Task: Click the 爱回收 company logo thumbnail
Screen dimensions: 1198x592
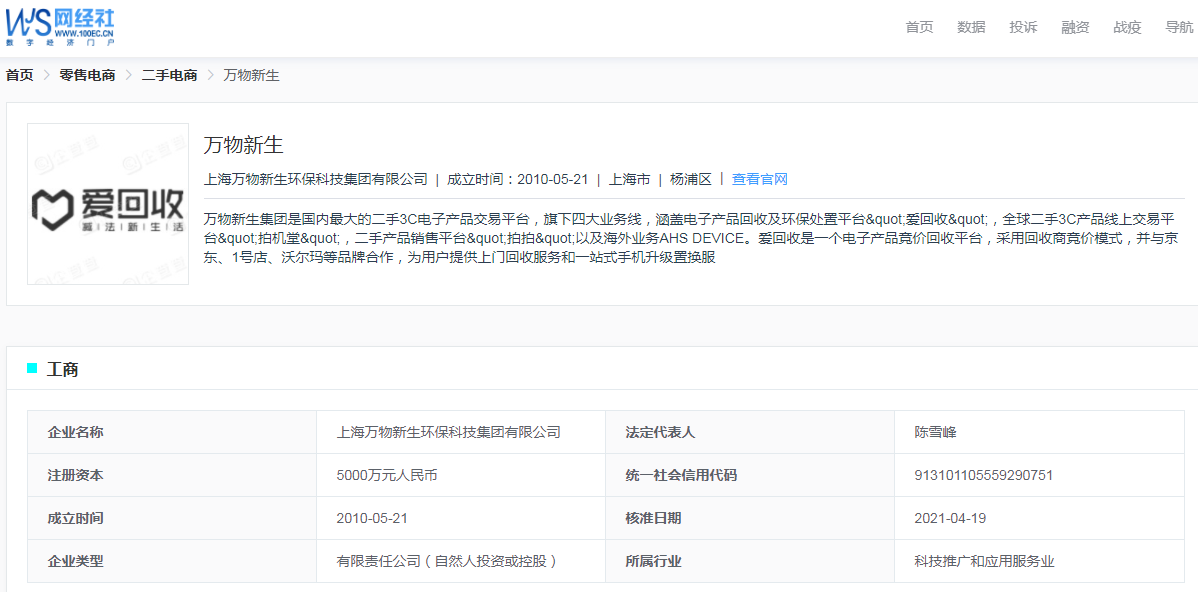Action: coord(108,204)
